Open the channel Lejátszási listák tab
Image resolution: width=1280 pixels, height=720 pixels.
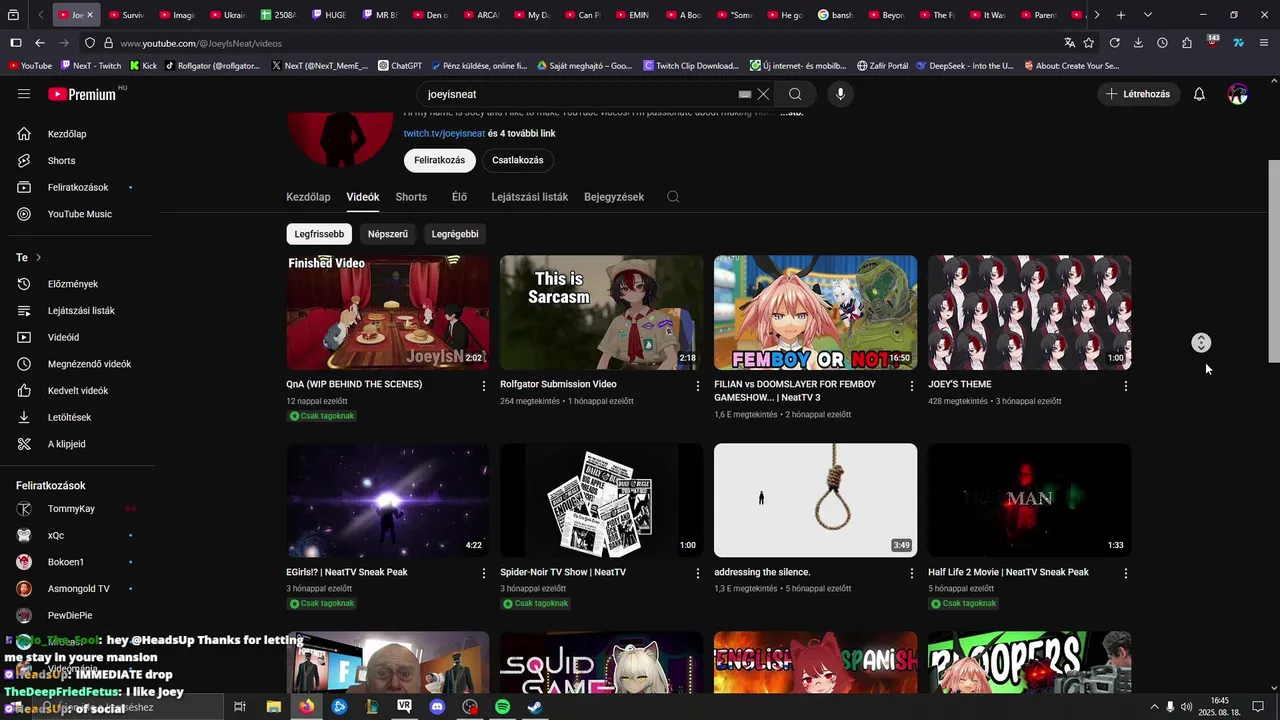529,197
